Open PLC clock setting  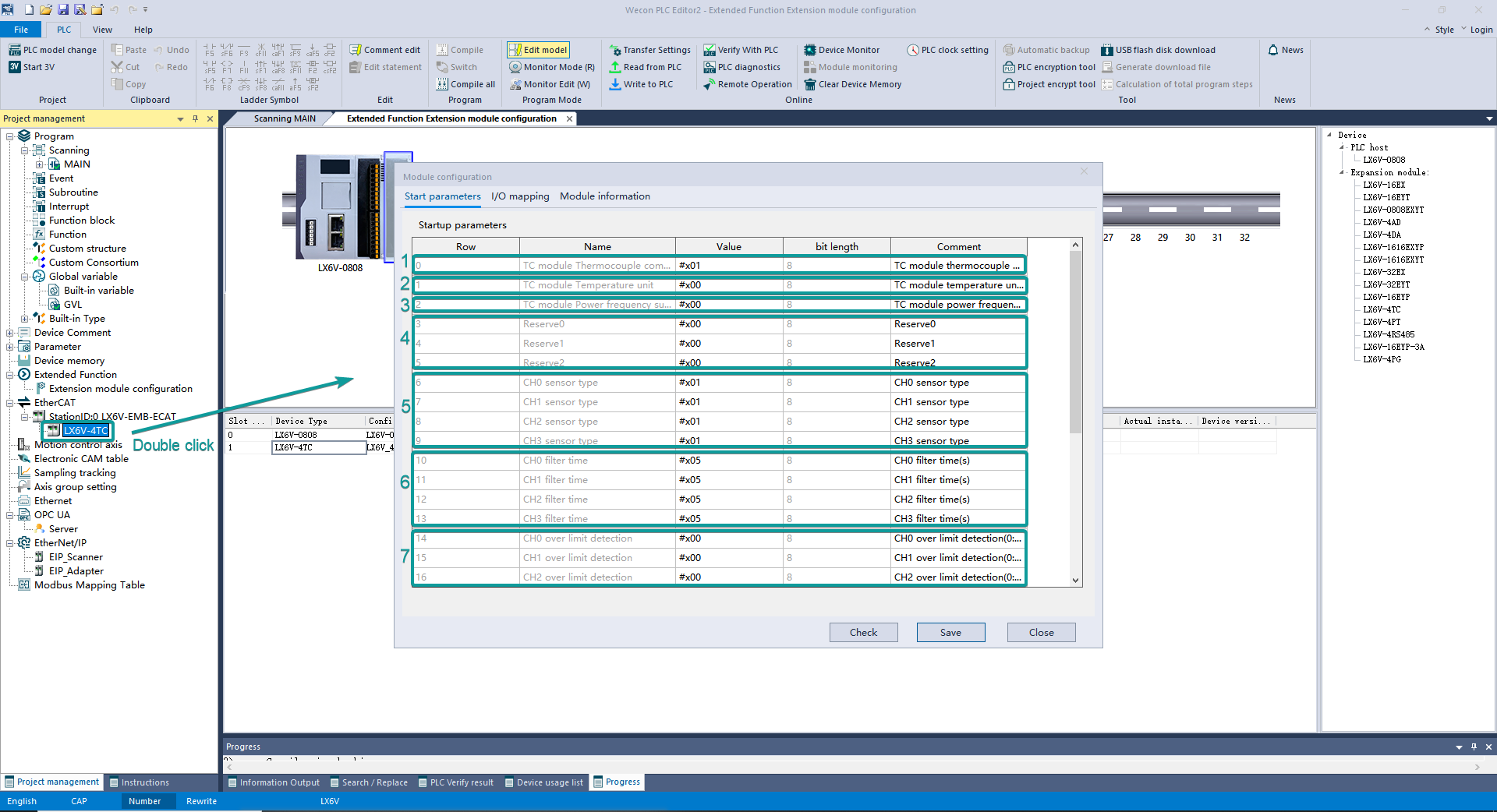click(x=947, y=50)
